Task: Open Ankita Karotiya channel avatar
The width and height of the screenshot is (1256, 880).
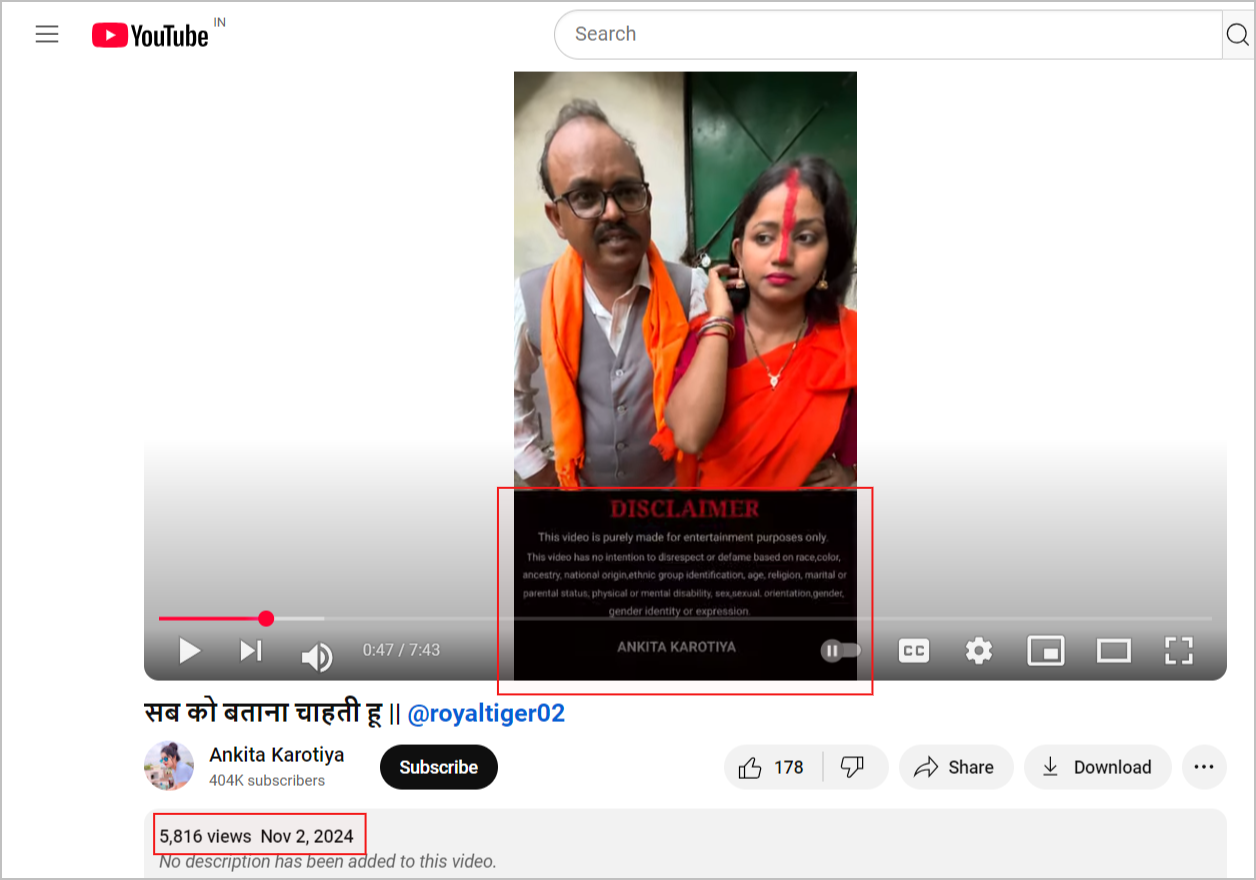Action: pos(169,766)
